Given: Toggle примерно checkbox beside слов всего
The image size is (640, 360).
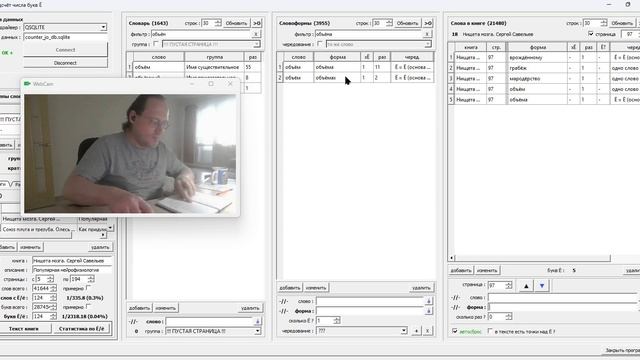Looking at the screenshot, I should point(88,289).
